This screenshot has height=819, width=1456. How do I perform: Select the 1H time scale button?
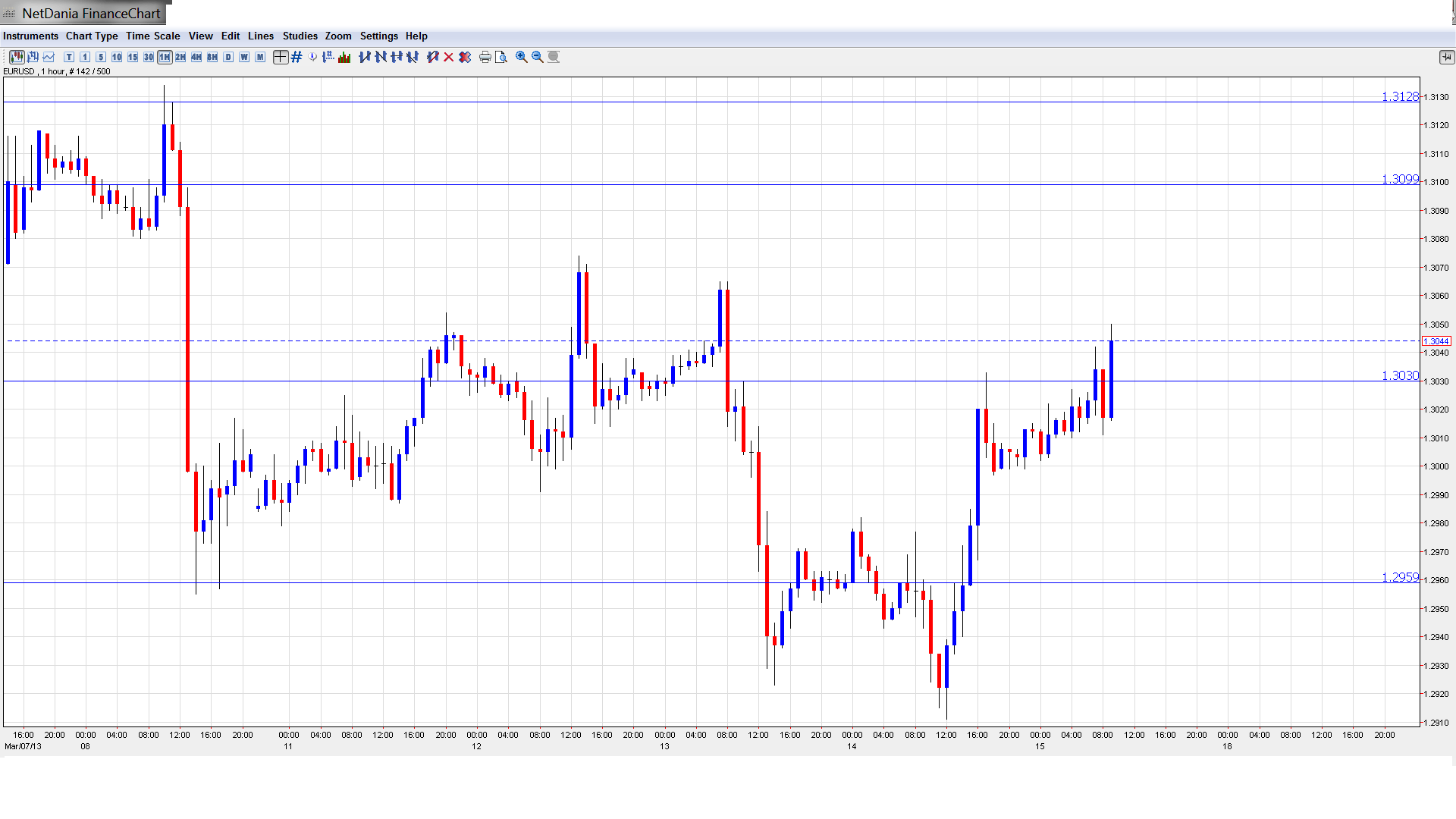point(165,57)
